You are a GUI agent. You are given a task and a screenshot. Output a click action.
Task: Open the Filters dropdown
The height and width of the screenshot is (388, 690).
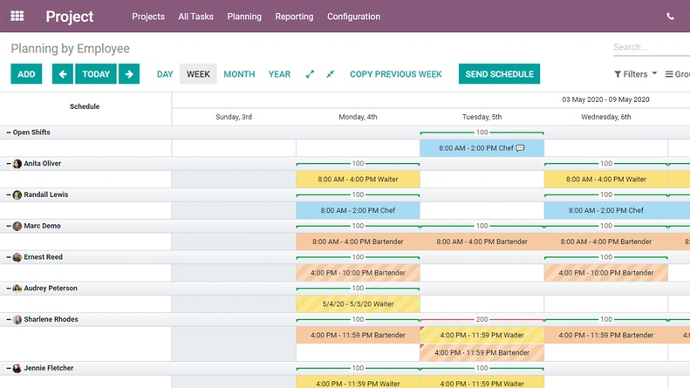click(635, 74)
